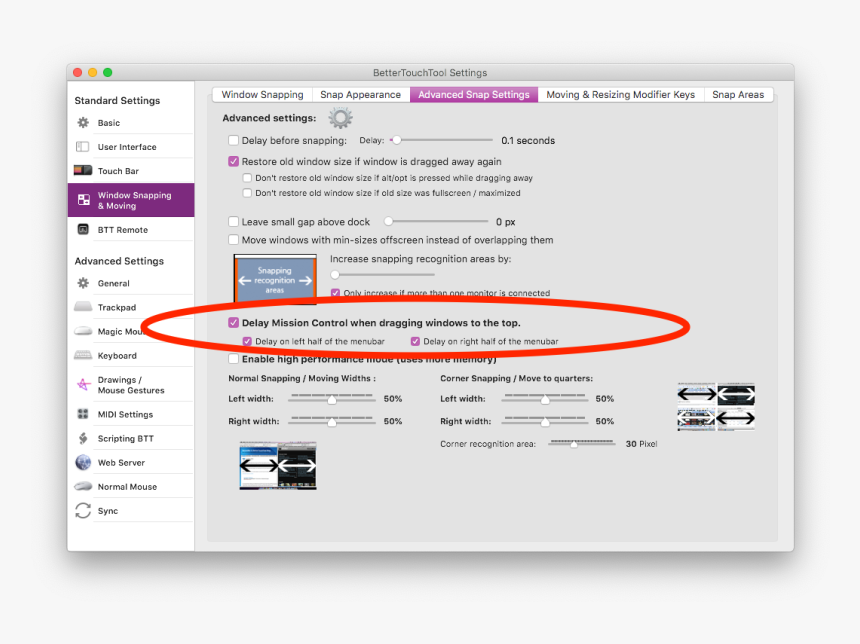Switch to the Snap Appearance tab

pyautogui.click(x=360, y=94)
